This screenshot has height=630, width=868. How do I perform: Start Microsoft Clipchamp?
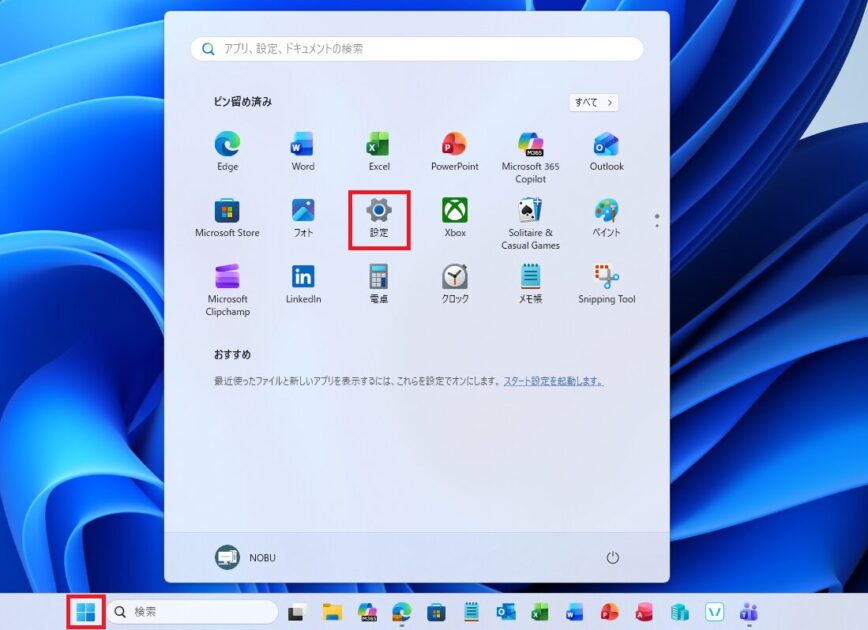[x=226, y=281]
